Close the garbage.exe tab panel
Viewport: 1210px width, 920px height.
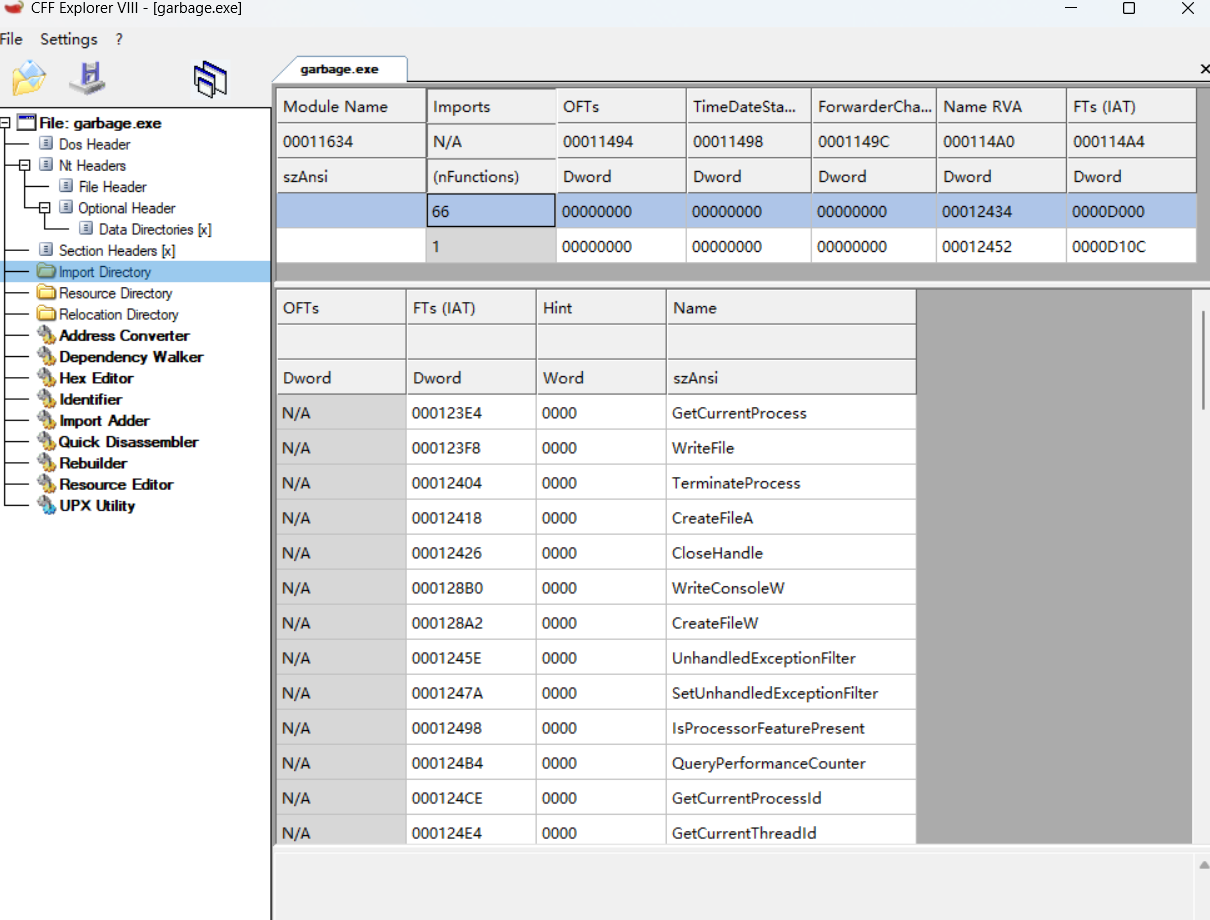coord(1204,69)
